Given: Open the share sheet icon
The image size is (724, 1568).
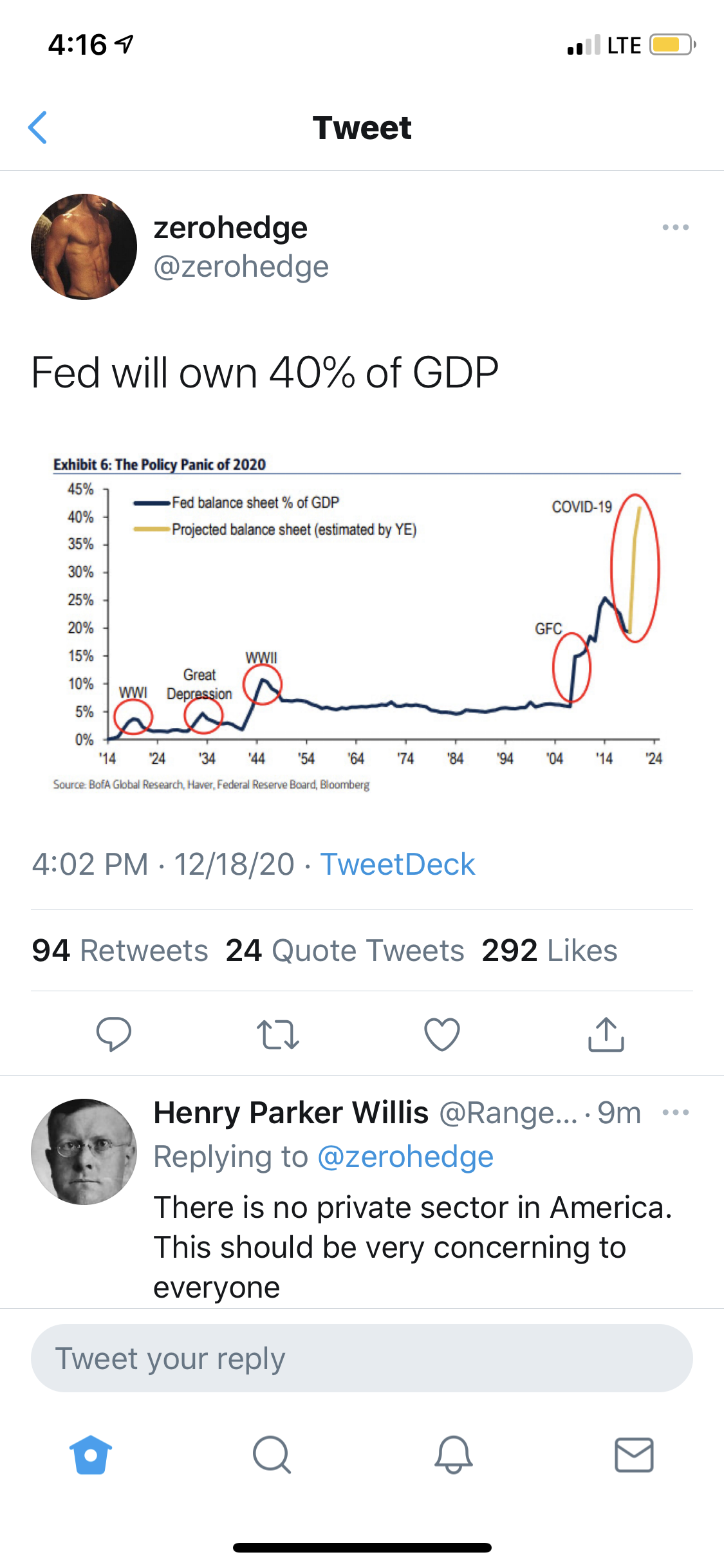Looking at the screenshot, I should pyautogui.click(x=606, y=1035).
